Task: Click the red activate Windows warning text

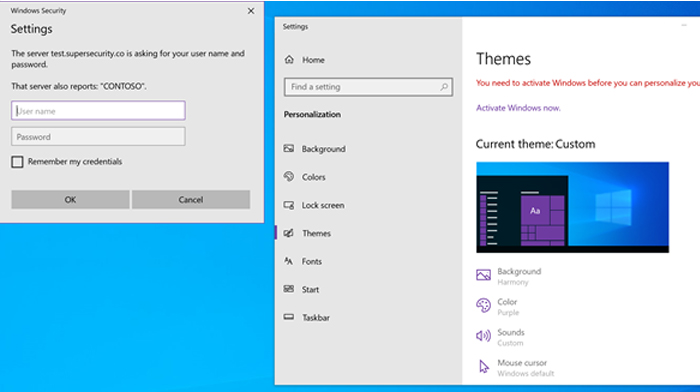Action: pos(588,83)
